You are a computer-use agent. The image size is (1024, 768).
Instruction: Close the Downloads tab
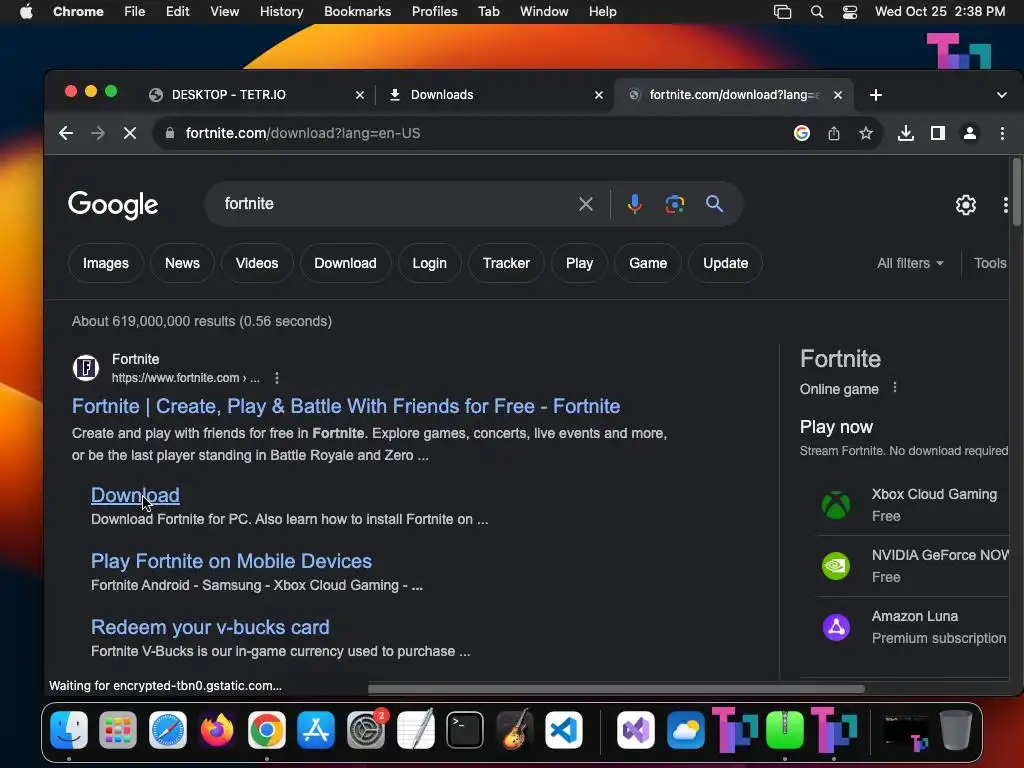click(599, 95)
